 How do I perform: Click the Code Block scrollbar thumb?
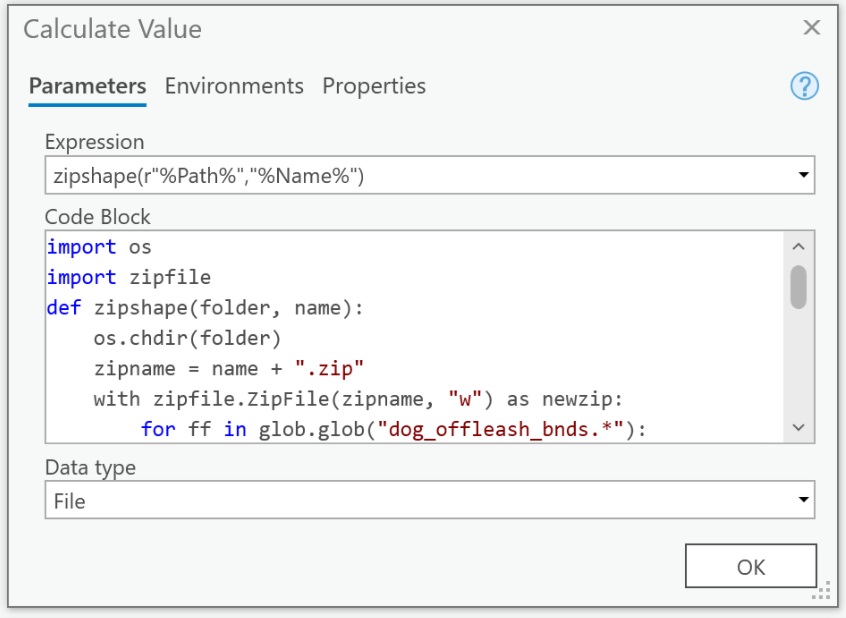(x=798, y=286)
